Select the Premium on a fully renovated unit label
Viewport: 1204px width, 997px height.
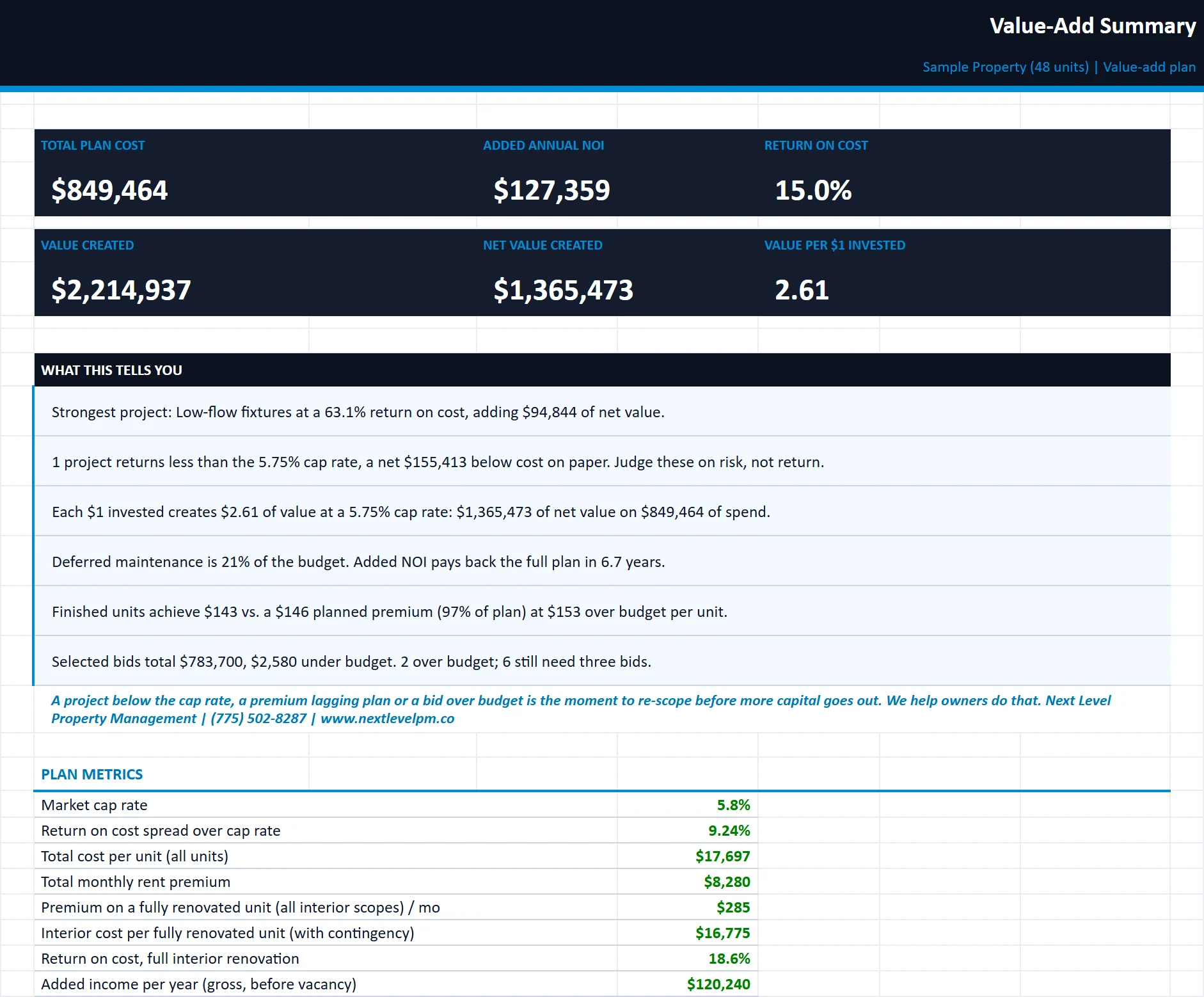(241, 907)
